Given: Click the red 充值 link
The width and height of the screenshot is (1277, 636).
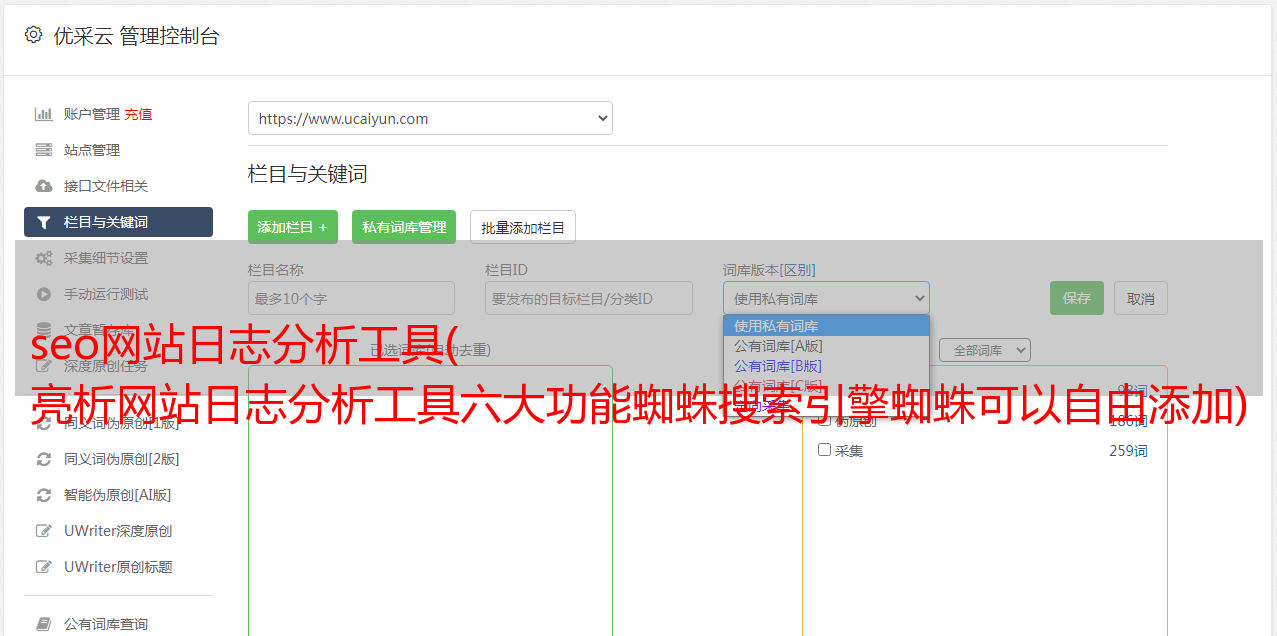Looking at the screenshot, I should [x=138, y=114].
